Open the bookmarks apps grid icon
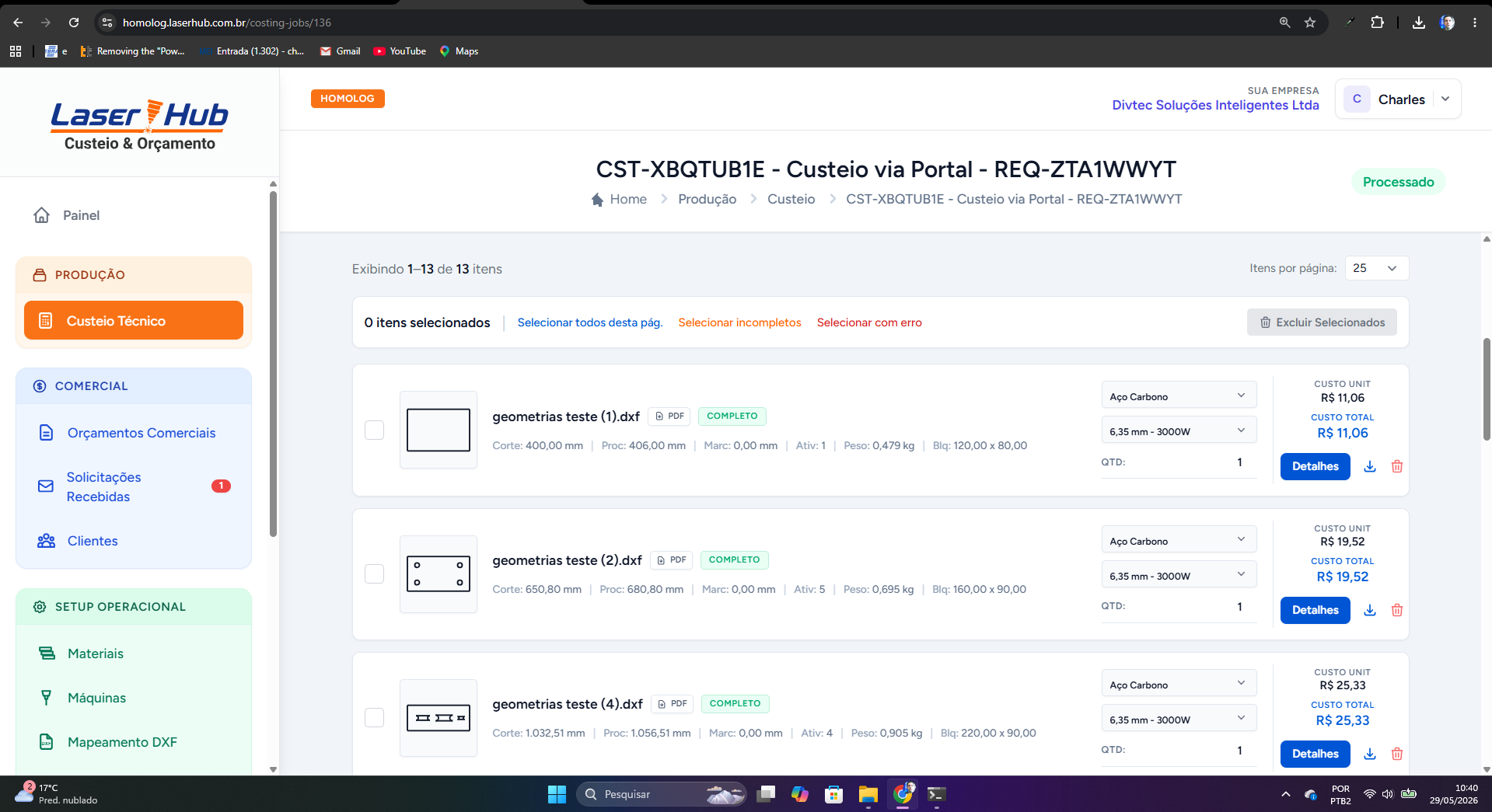 pos(15,51)
